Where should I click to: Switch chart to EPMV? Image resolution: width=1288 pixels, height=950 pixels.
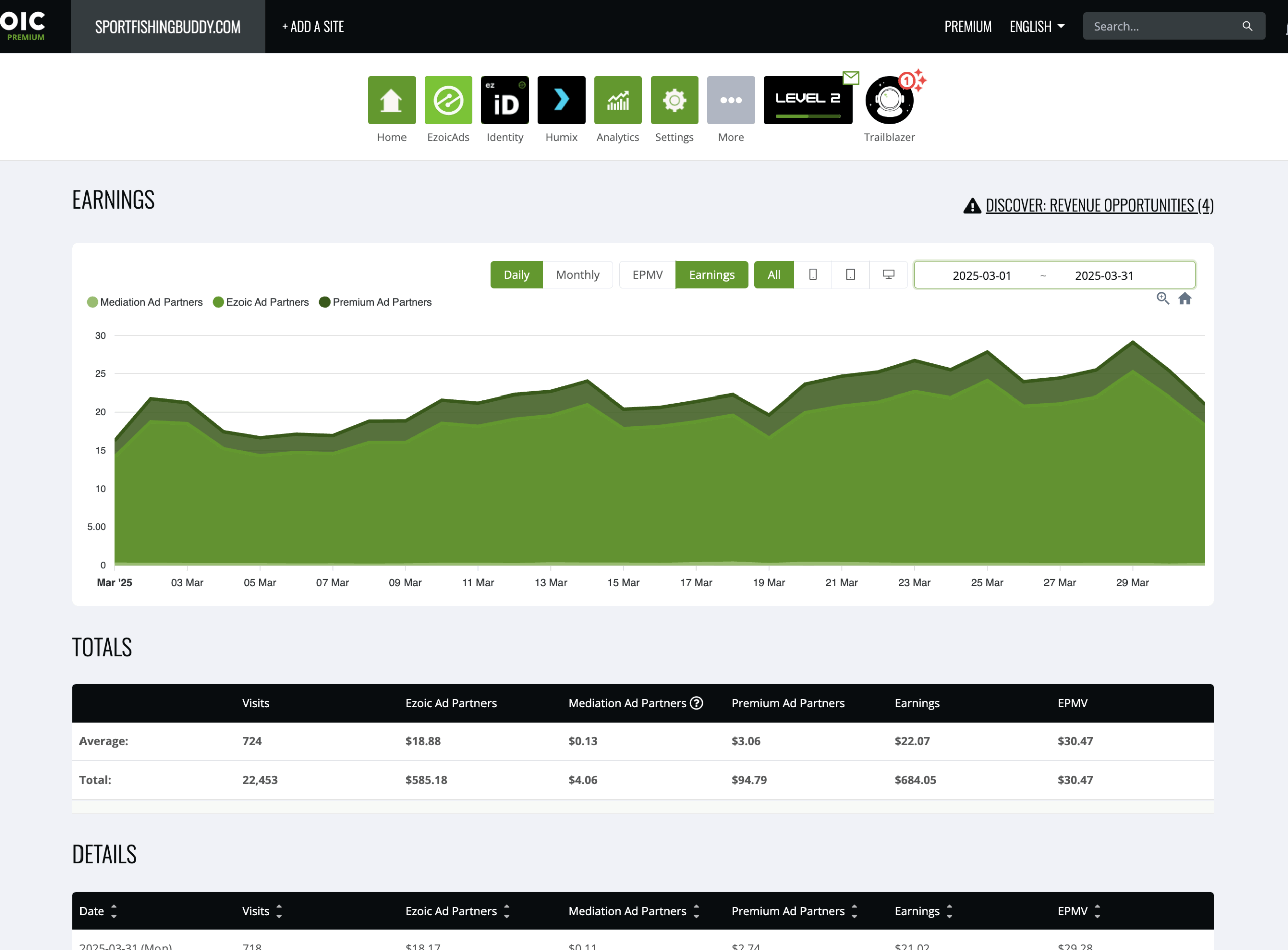click(648, 275)
